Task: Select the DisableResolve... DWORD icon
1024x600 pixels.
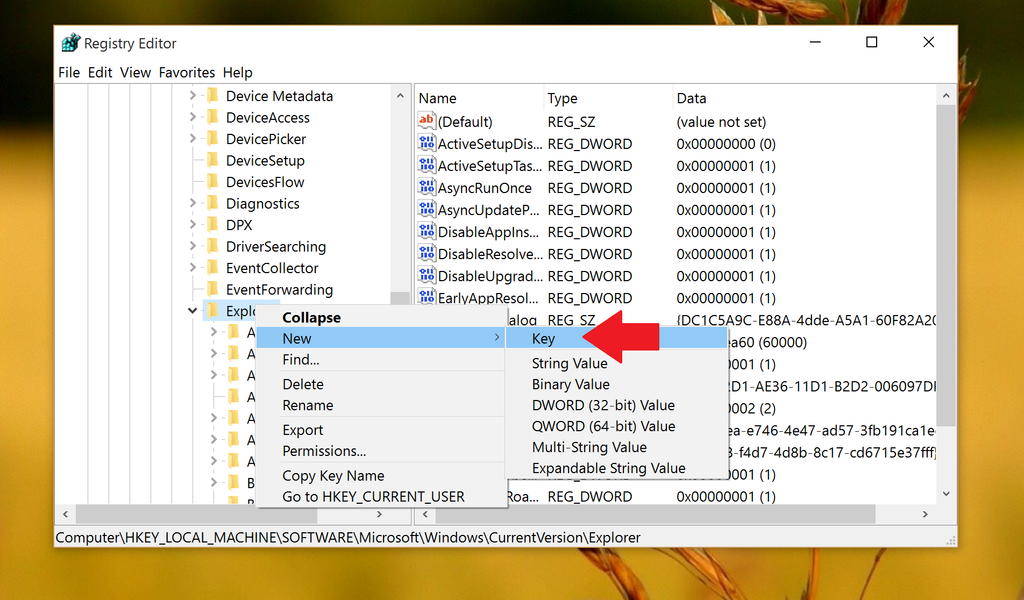Action: coord(426,253)
